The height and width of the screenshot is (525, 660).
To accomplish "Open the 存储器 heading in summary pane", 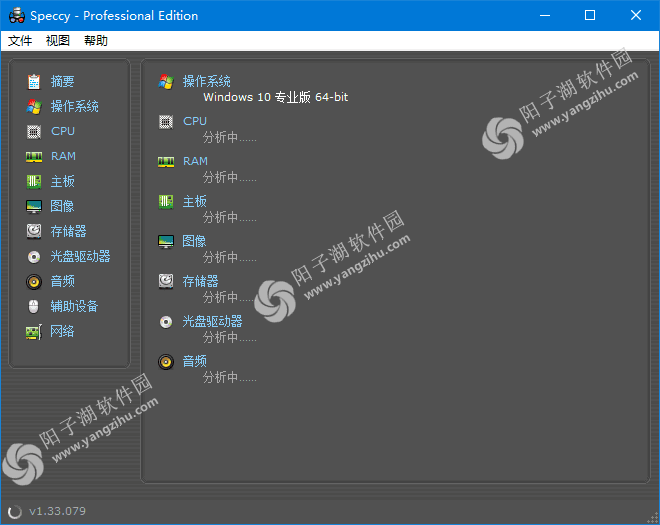I will click(200, 281).
